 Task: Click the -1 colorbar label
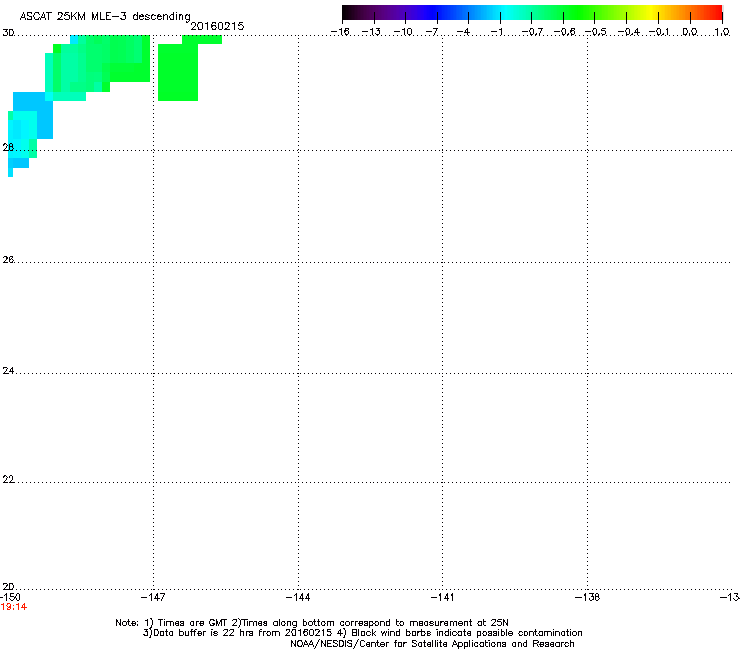(496, 32)
